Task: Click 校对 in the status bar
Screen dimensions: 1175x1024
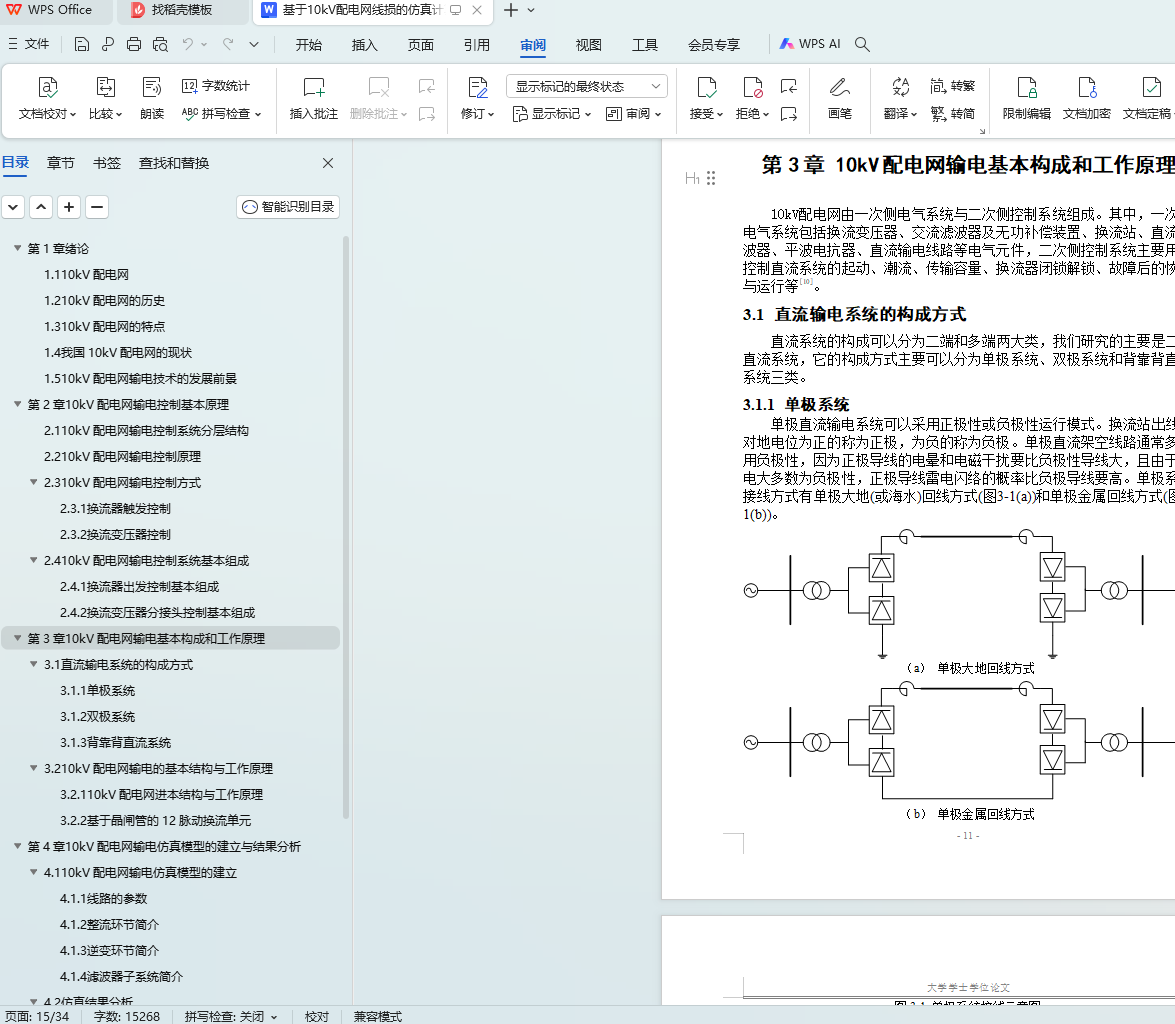Action: point(317,1017)
